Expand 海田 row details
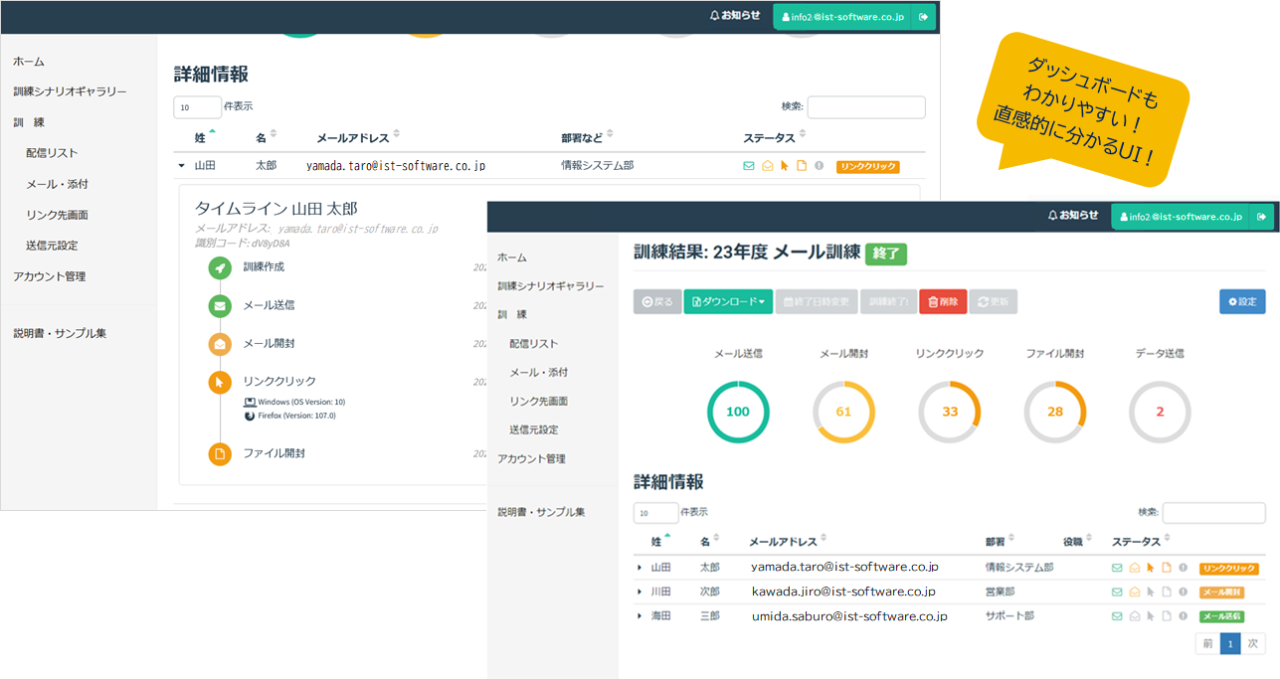 [x=639, y=616]
